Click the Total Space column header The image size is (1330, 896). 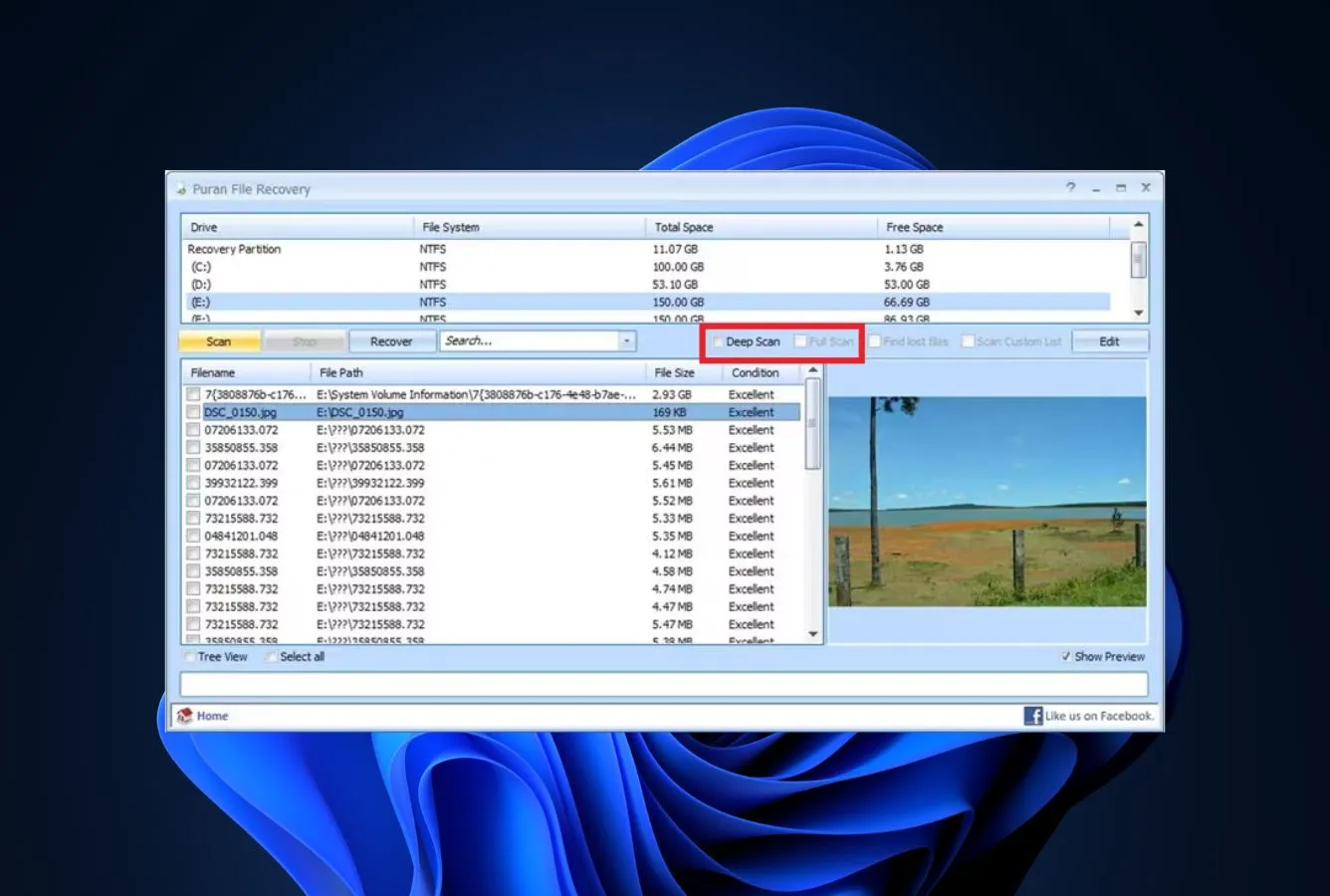[761, 227]
